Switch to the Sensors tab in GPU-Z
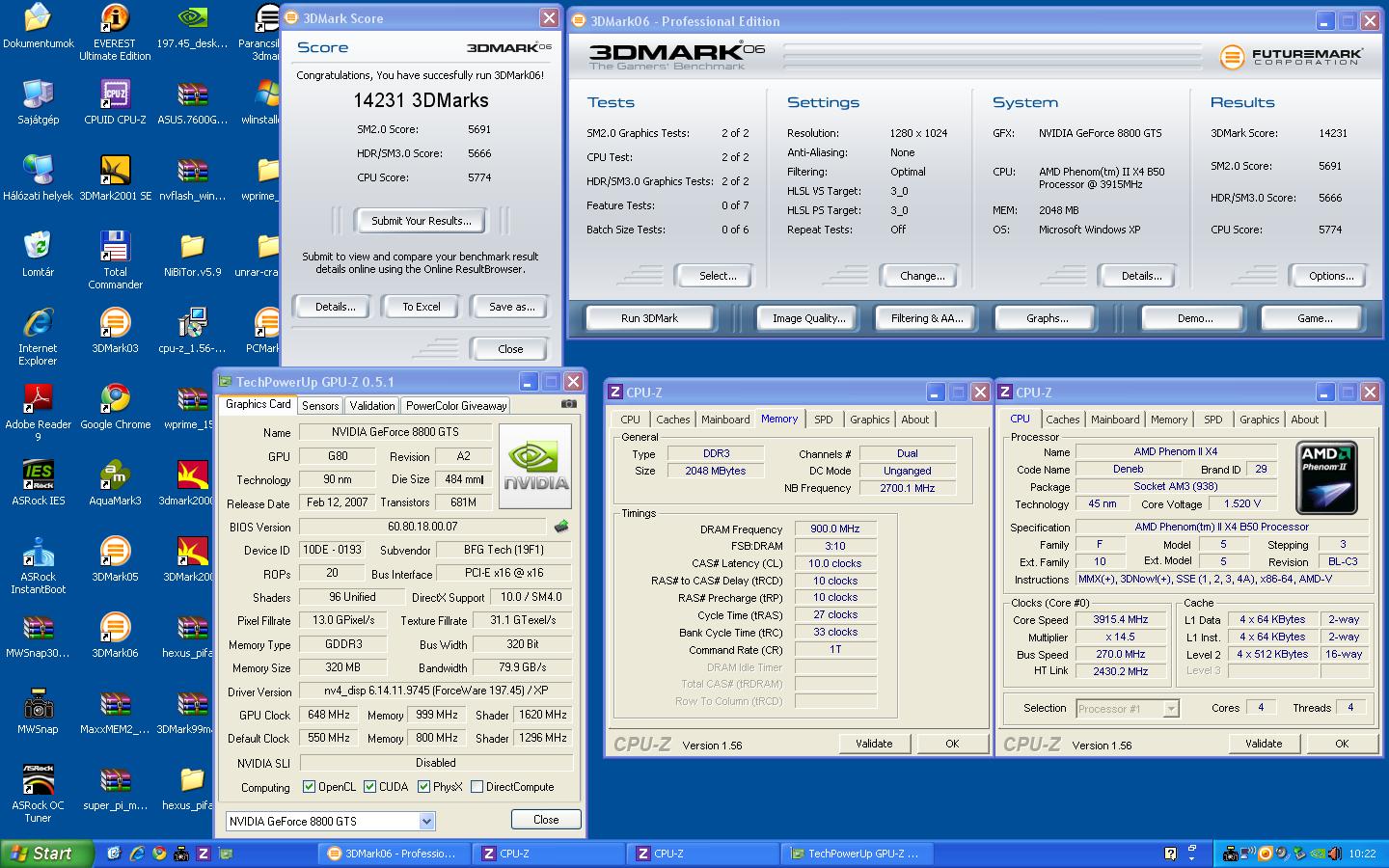 tap(319, 406)
